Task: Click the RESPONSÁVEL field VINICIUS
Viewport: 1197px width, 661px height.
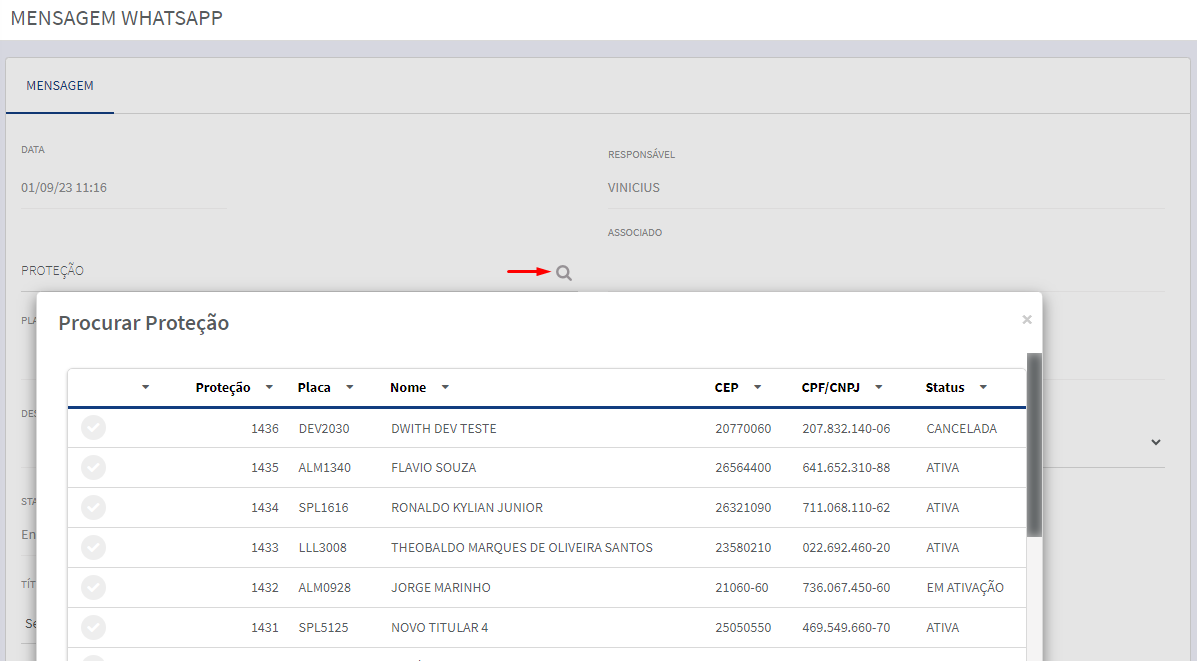Action: (886, 188)
